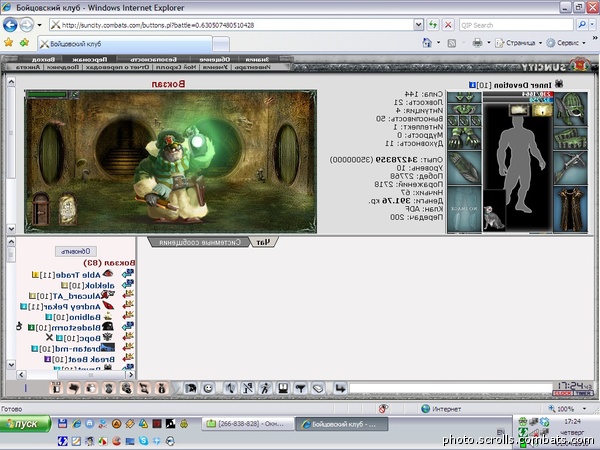Screen dimensions: 600x450
Task: Switch to the Системные сообщения tab
Action: 199,242
